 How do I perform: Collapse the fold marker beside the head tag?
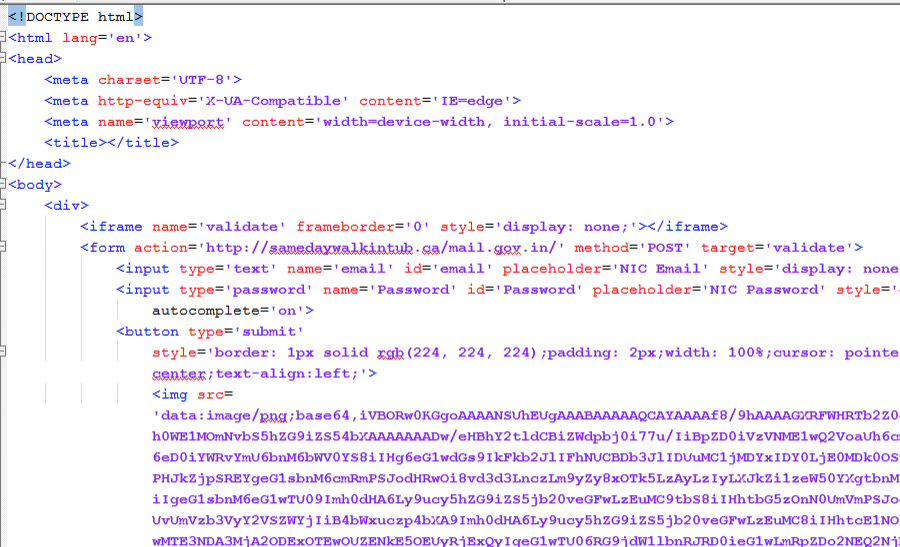point(2,58)
